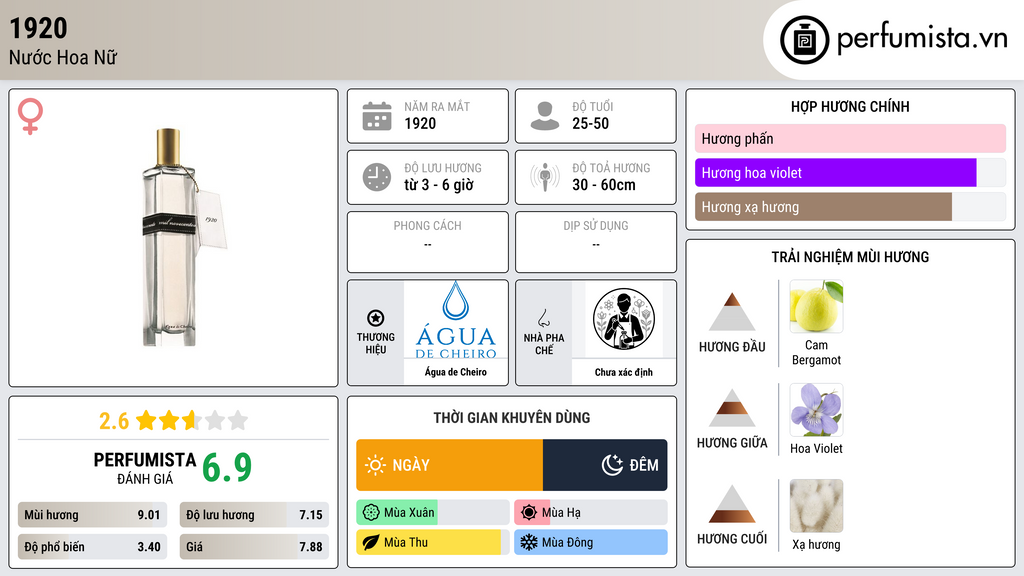Click the Dịp sử dụng card
1024x576 pixels.
click(x=596, y=242)
